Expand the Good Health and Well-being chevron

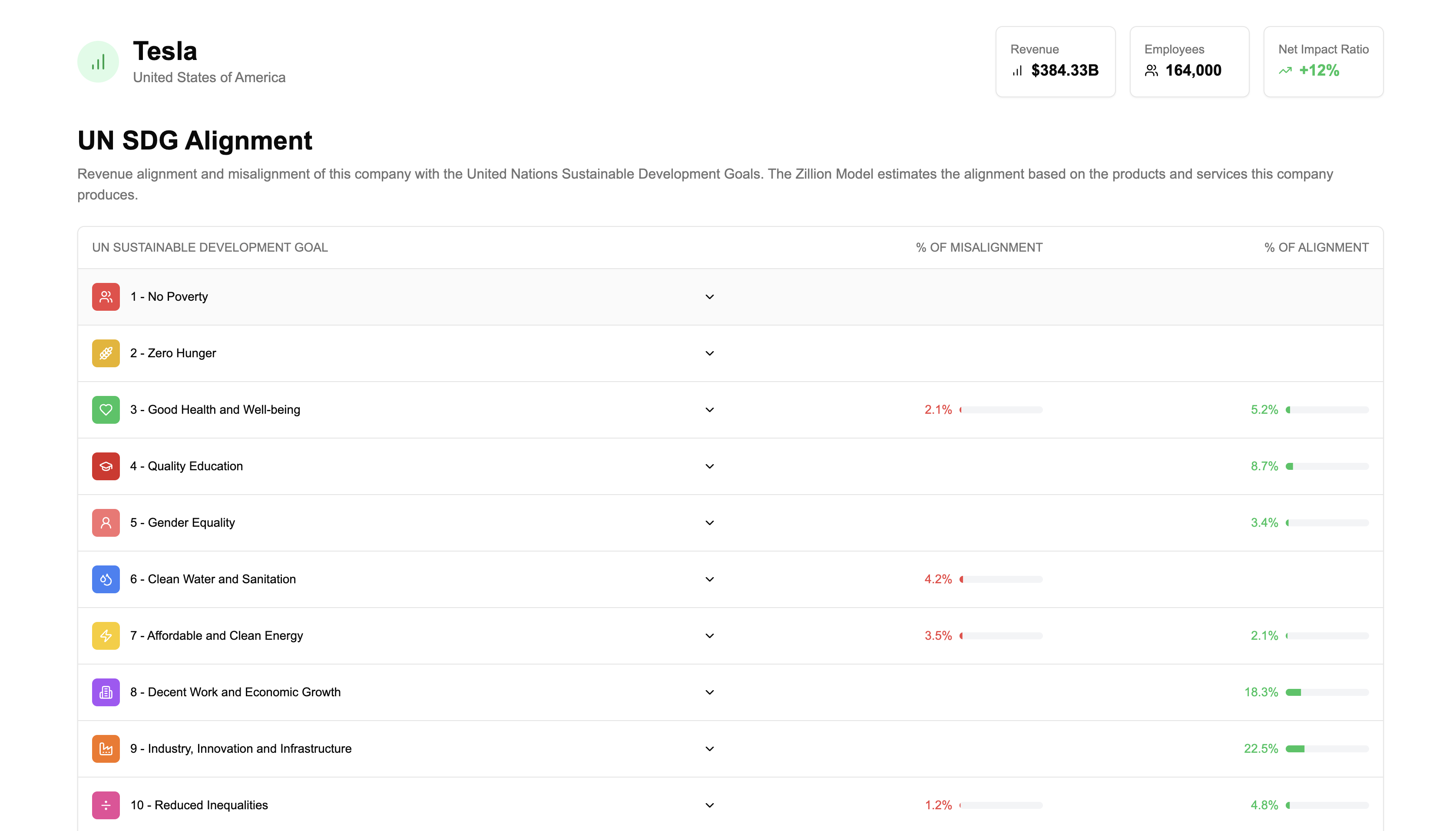coord(709,410)
